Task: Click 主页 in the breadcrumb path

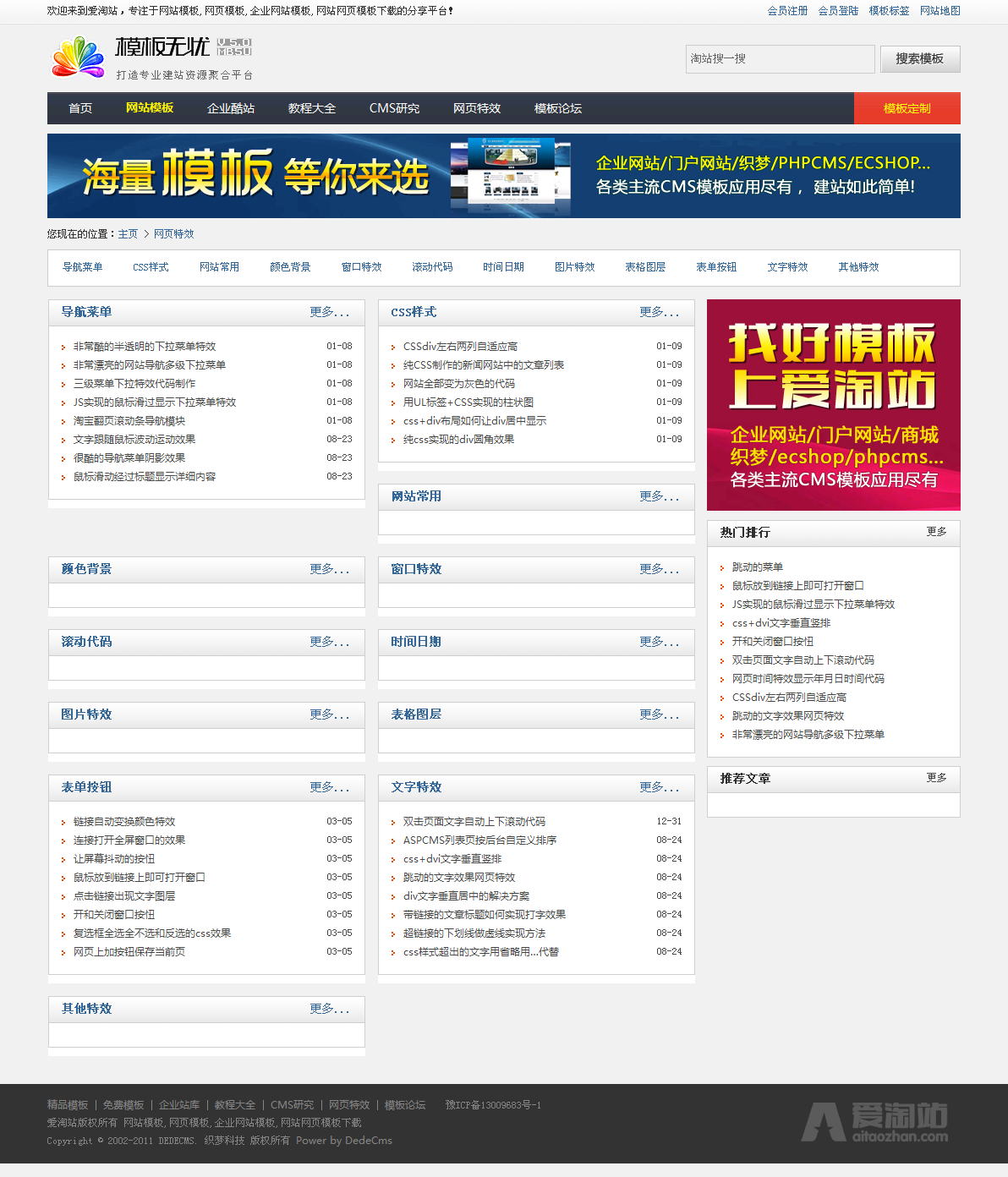Action: (128, 234)
